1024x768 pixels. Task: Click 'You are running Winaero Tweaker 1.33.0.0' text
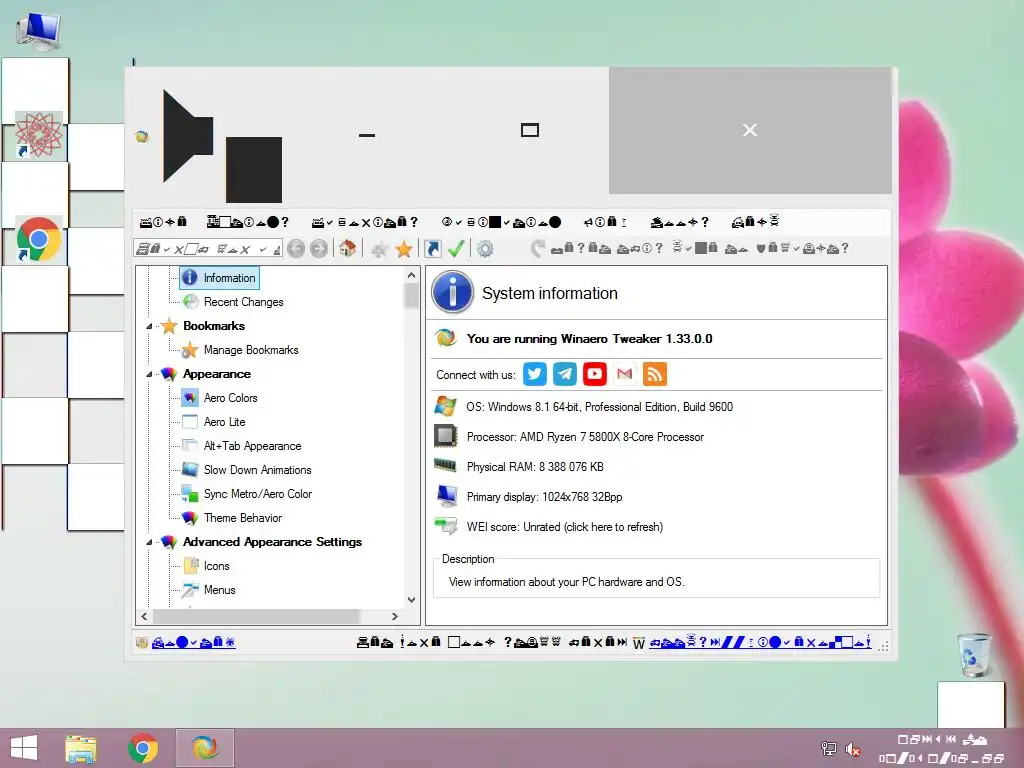click(589, 339)
